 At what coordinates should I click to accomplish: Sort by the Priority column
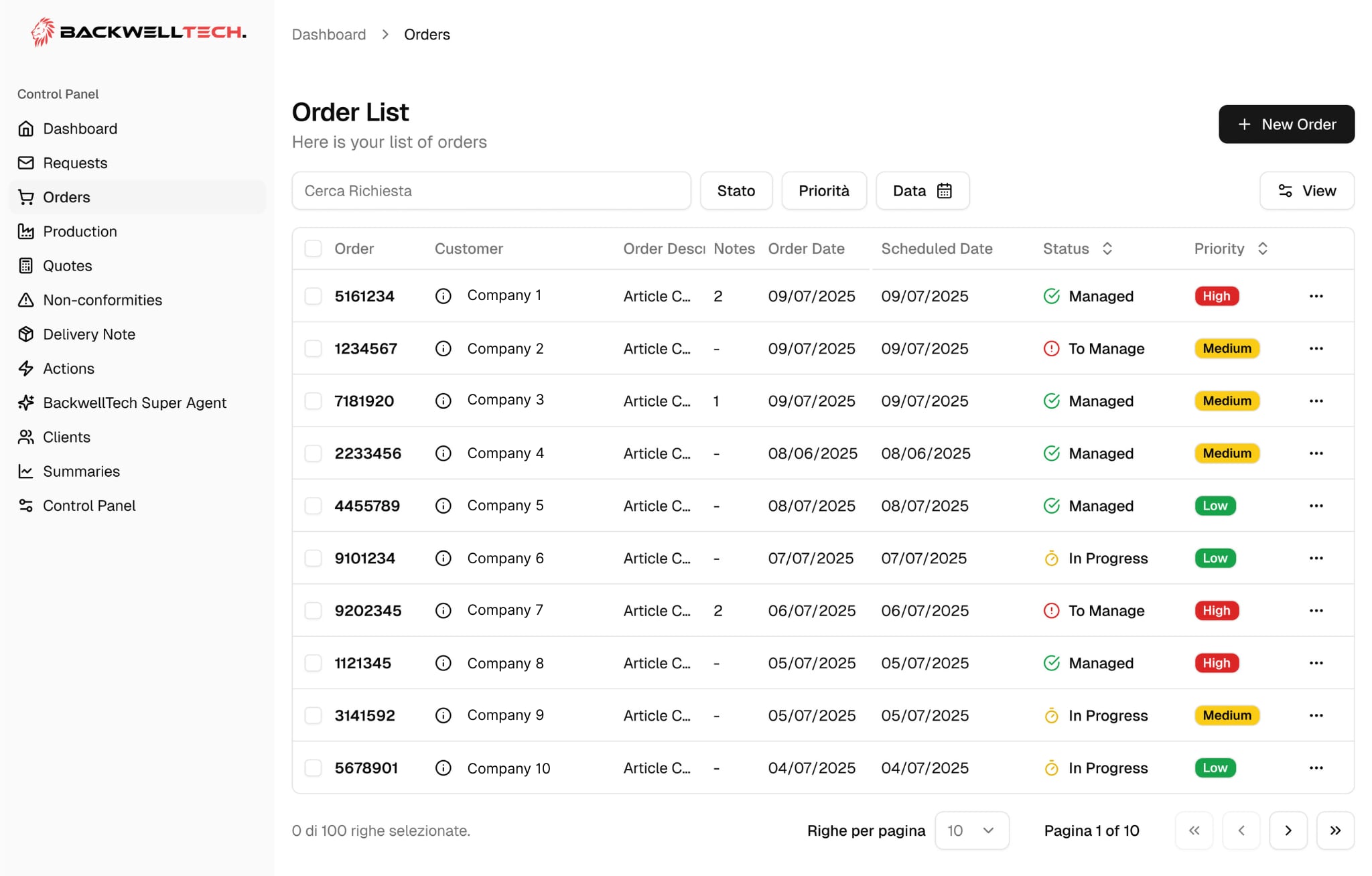tap(1231, 248)
